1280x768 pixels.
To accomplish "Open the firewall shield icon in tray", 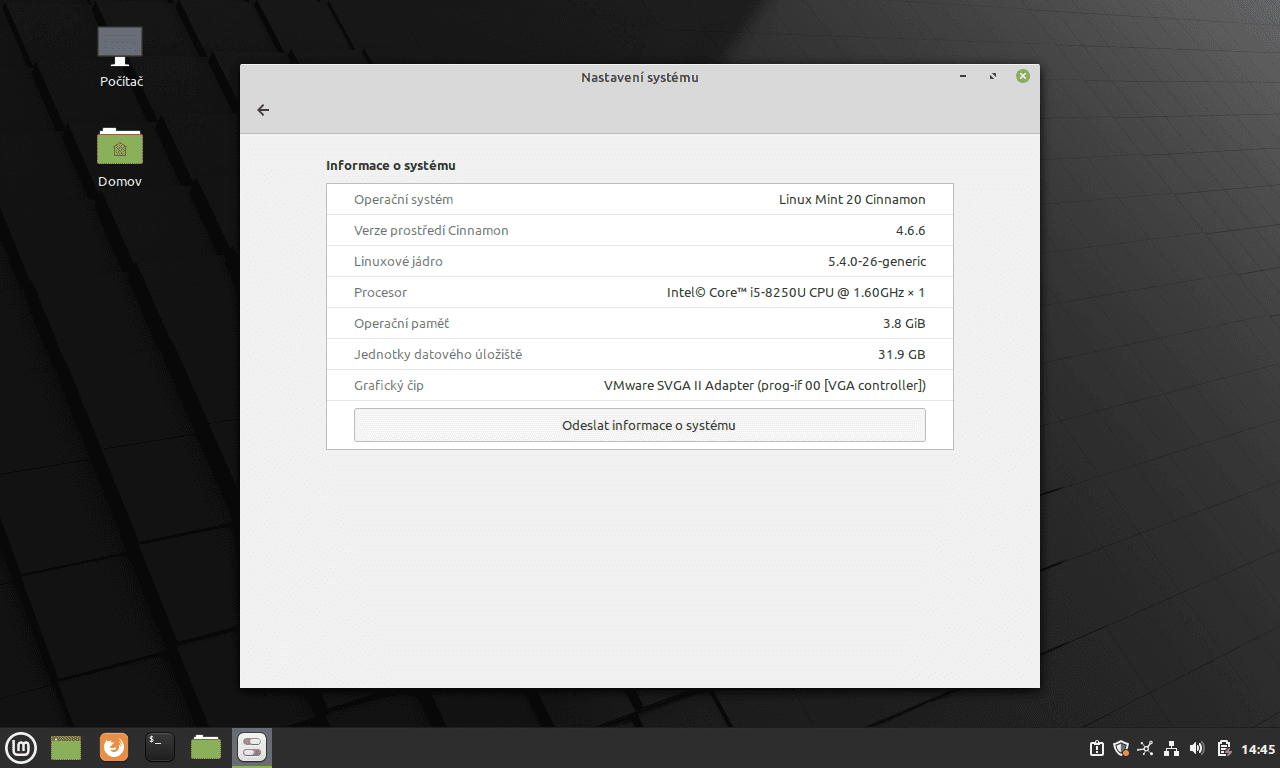I will [1121, 747].
